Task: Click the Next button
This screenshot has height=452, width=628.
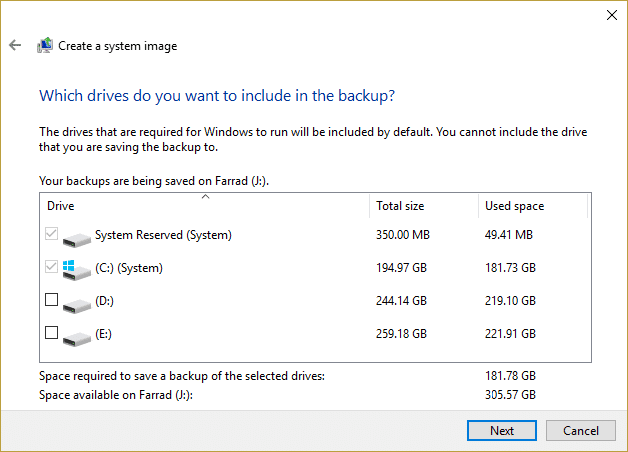Action: [x=502, y=430]
